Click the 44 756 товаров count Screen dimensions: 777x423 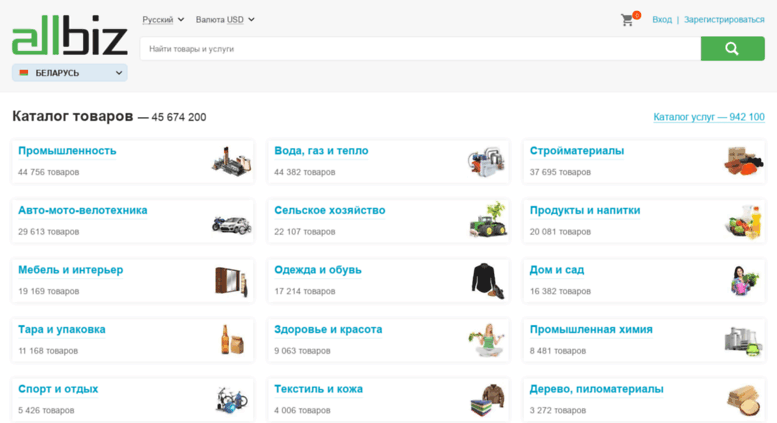[x=49, y=172]
